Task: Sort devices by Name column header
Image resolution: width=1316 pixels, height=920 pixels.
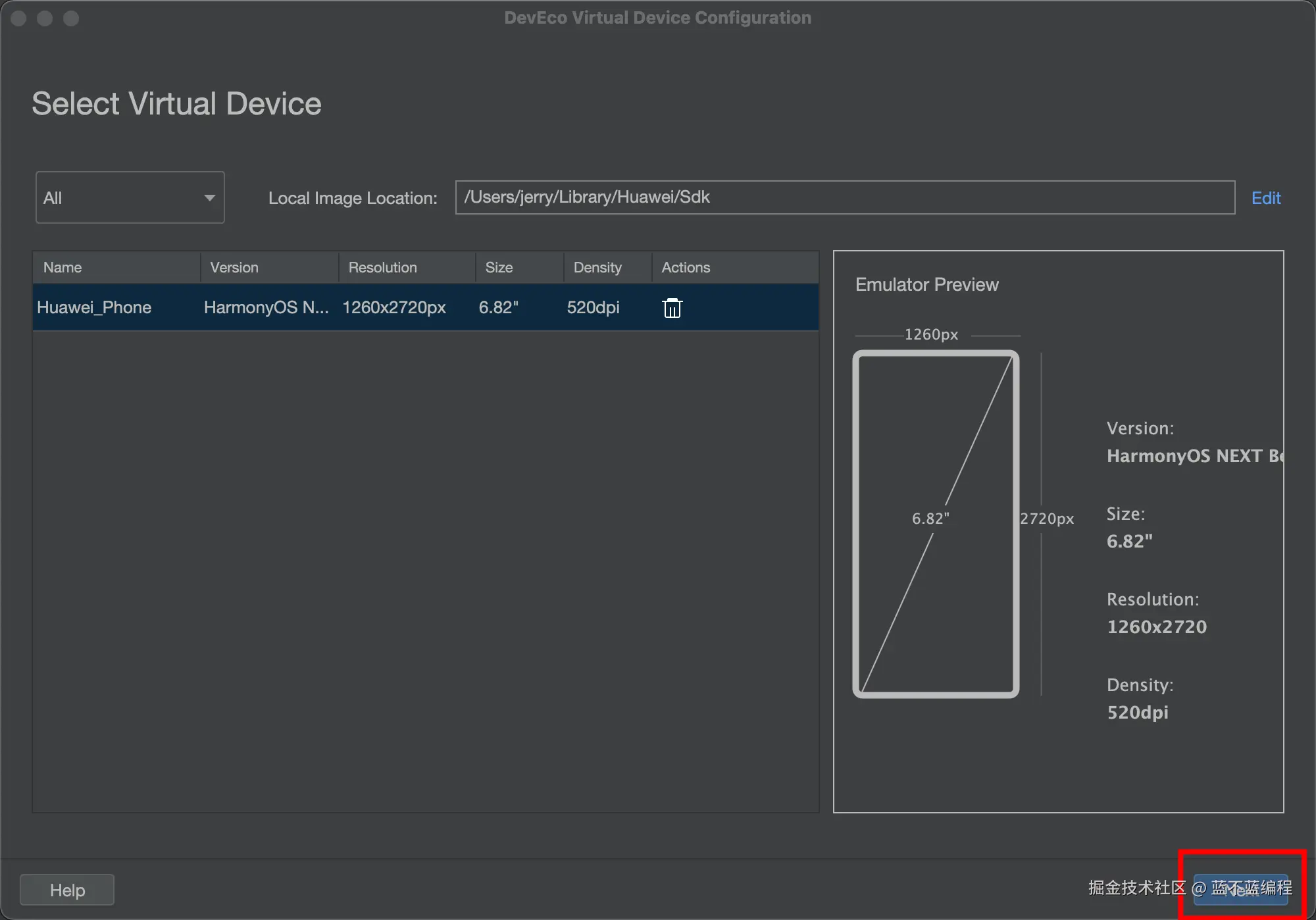Action: [63, 267]
